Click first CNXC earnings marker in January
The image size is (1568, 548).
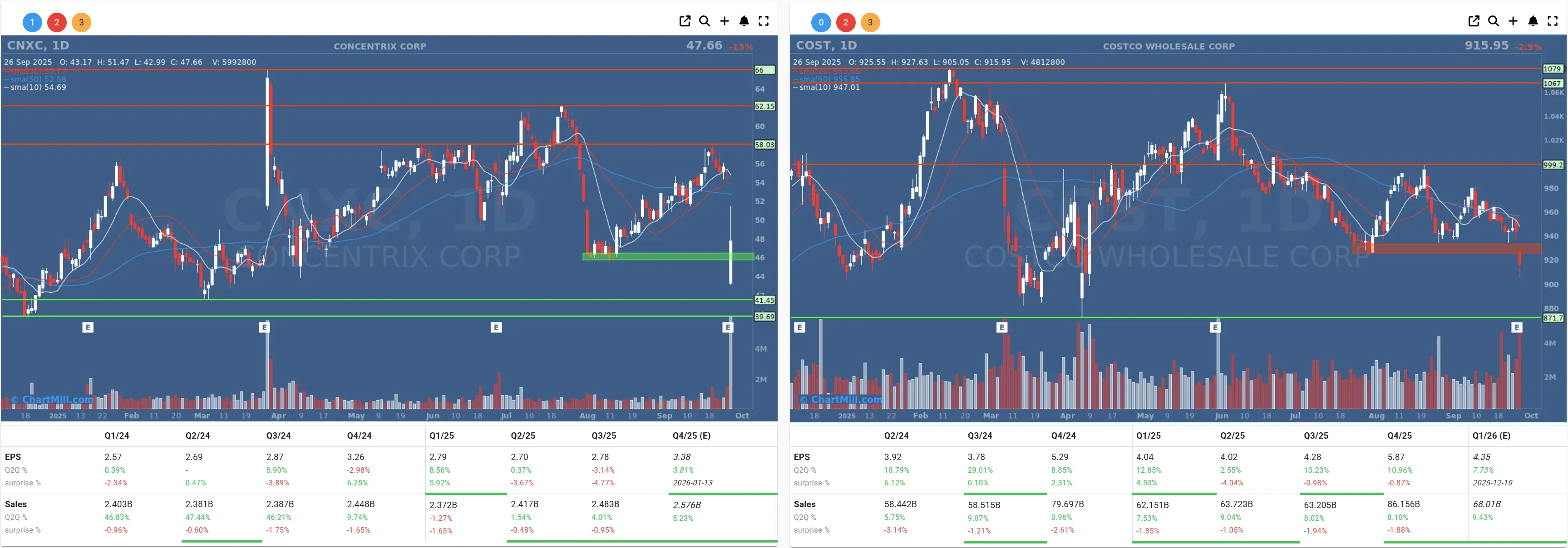[x=88, y=327]
